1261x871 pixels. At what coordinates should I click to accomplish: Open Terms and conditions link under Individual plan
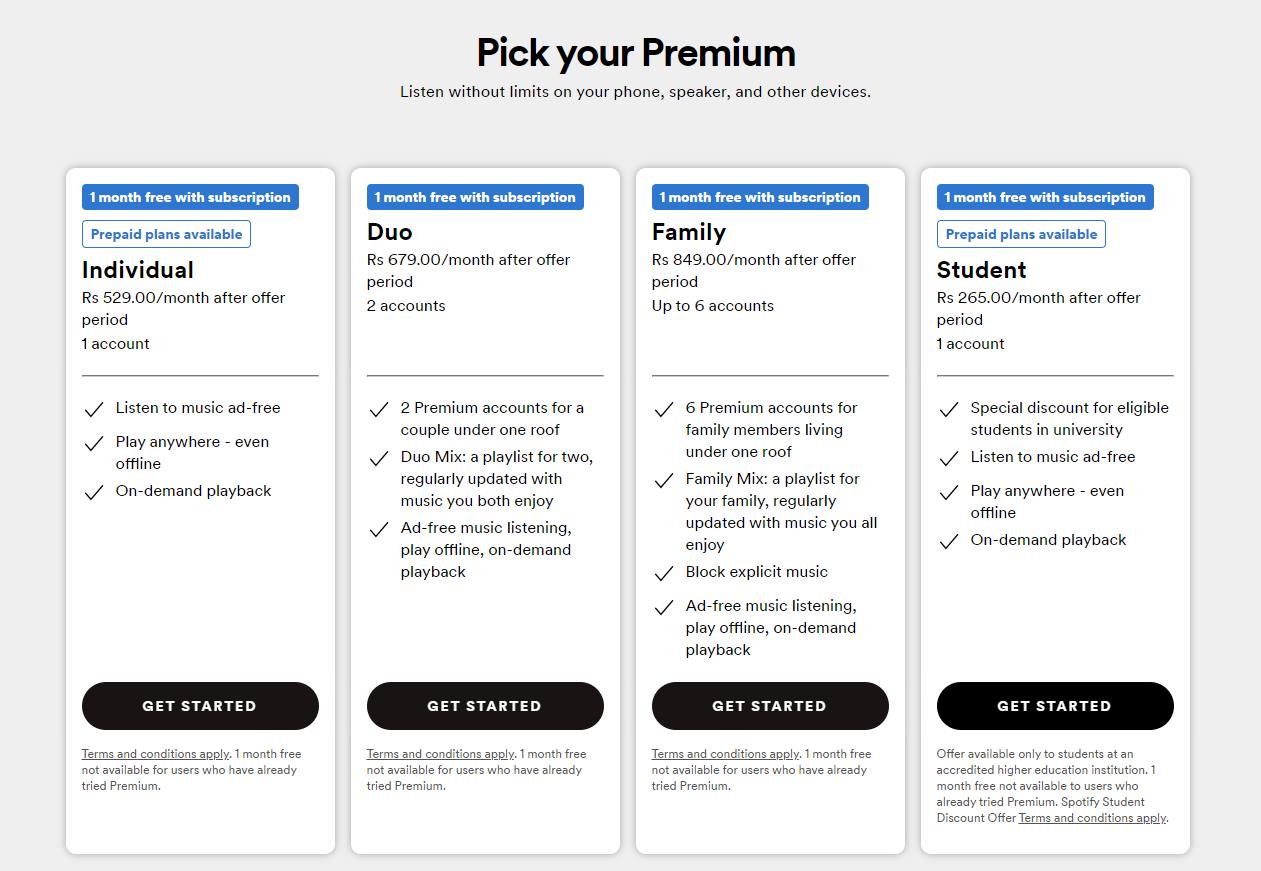(x=156, y=754)
